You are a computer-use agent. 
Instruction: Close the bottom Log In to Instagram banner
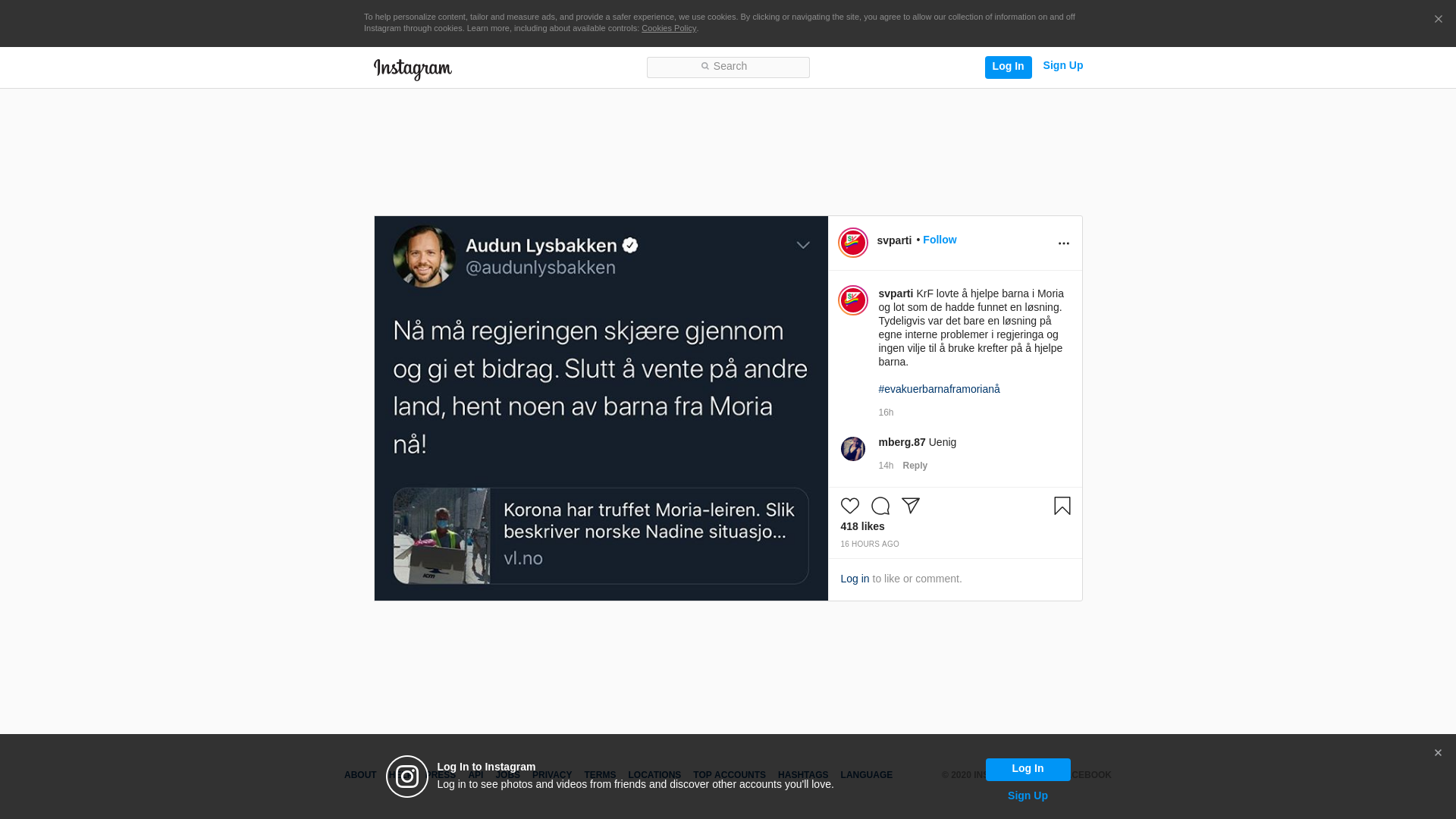pyautogui.click(x=1438, y=753)
